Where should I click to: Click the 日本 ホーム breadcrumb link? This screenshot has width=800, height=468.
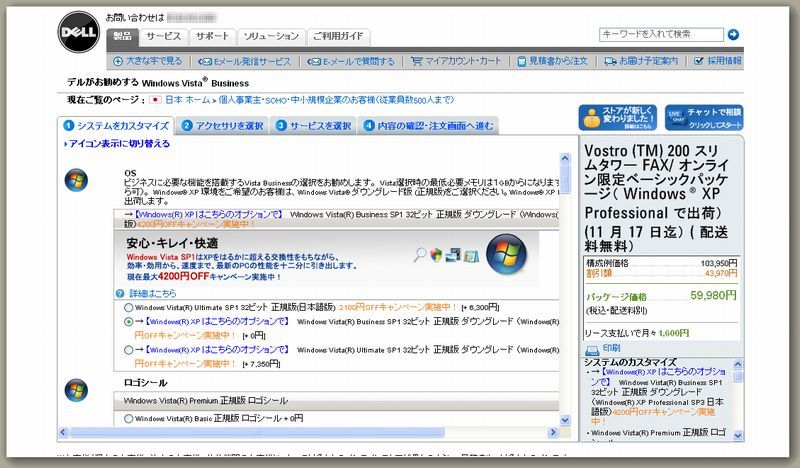(x=187, y=100)
